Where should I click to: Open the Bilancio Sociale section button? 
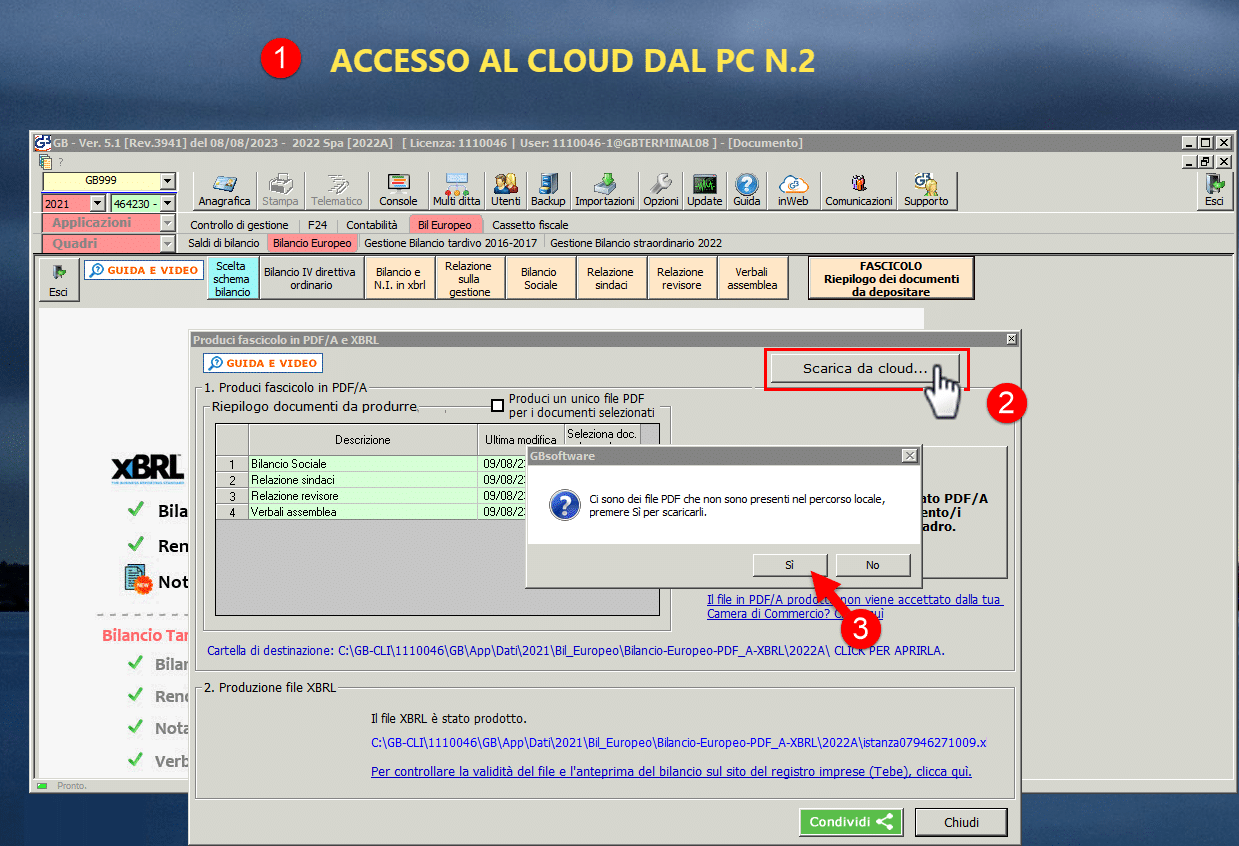[x=539, y=278]
